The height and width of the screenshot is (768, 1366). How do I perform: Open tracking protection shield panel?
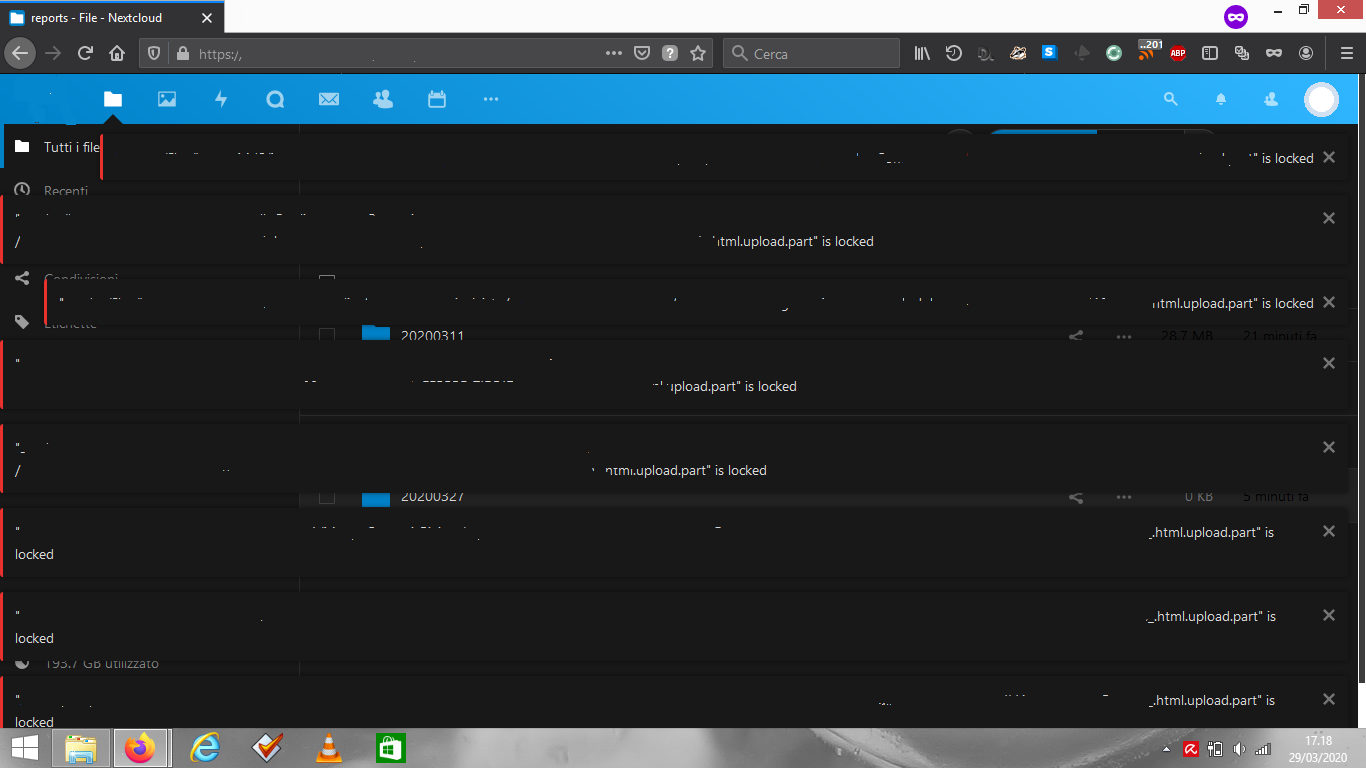click(154, 54)
